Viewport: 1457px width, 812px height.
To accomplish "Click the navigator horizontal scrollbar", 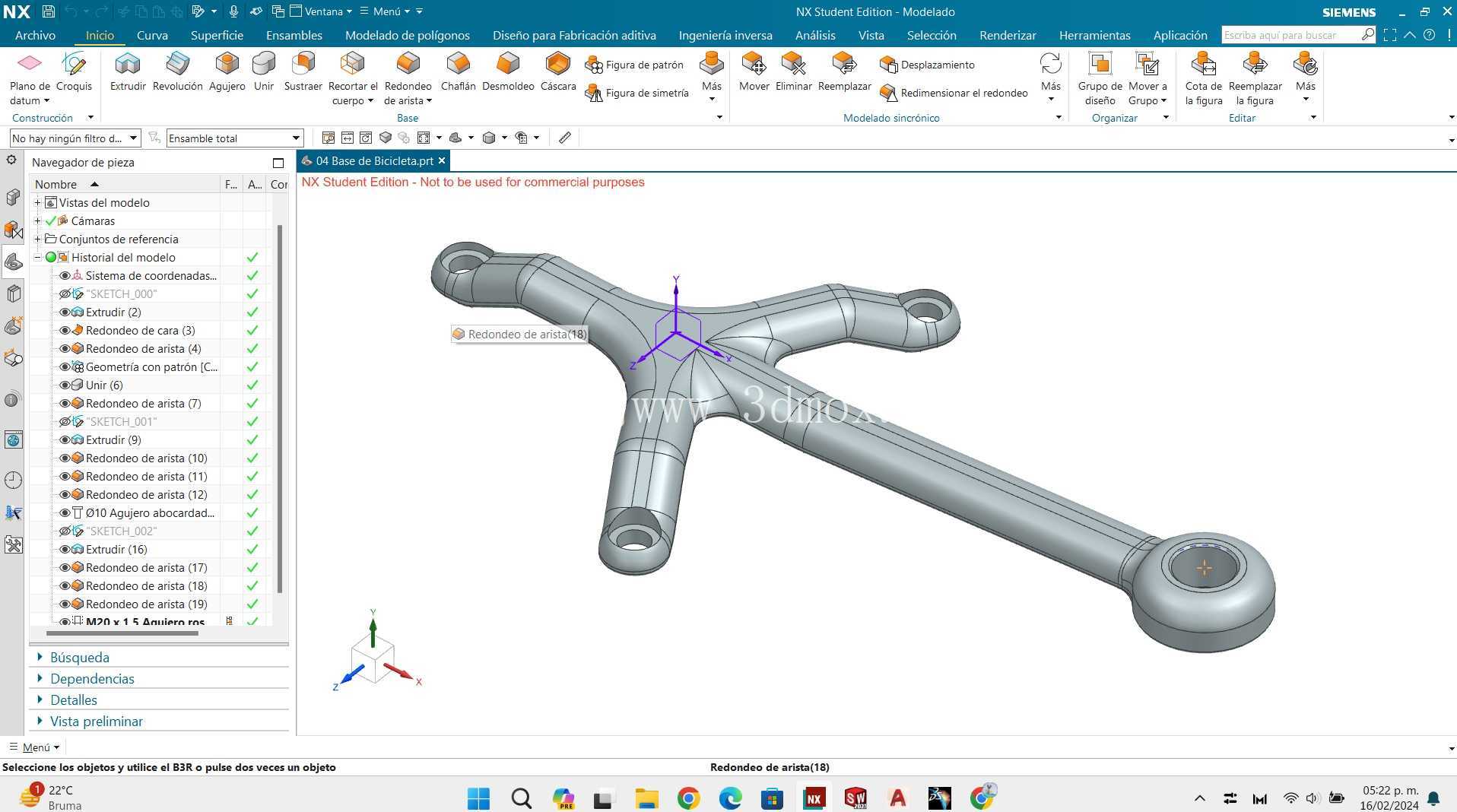I will pyautogui.click(x=122, y=633).
